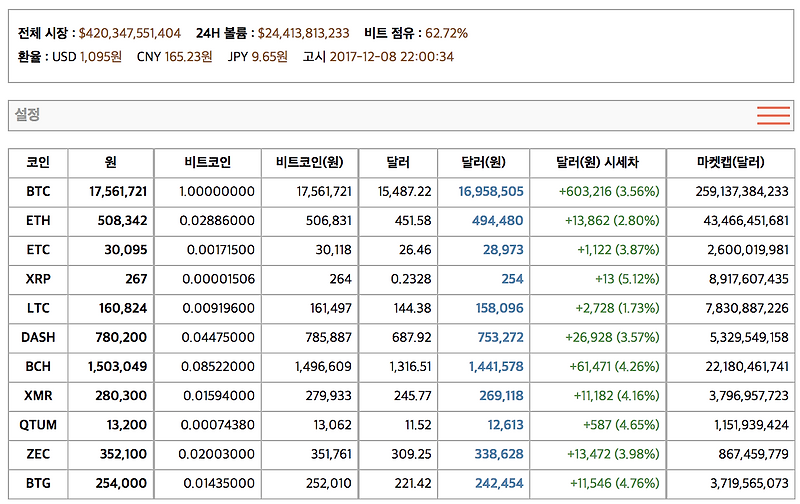Image resolution: width=800 pixels, height=504 pixels.
Task: Click the 달러(원) column header
Action: pyautogui.click(x=483, y=162)
